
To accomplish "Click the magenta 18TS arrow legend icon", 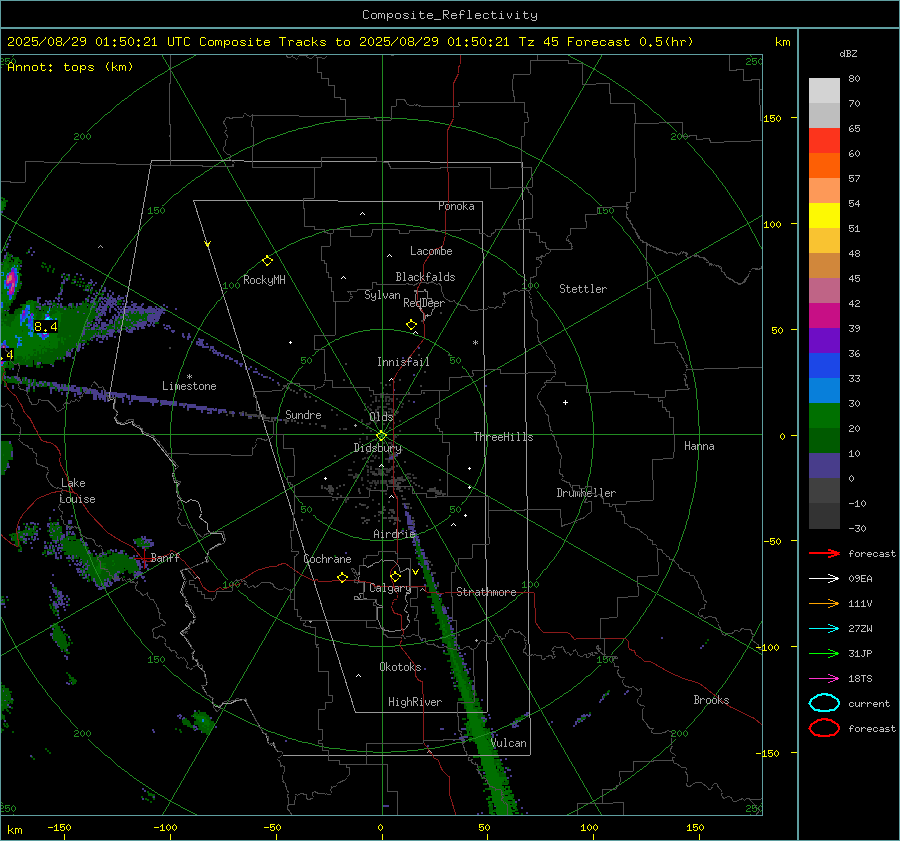I will click(824, 679).
